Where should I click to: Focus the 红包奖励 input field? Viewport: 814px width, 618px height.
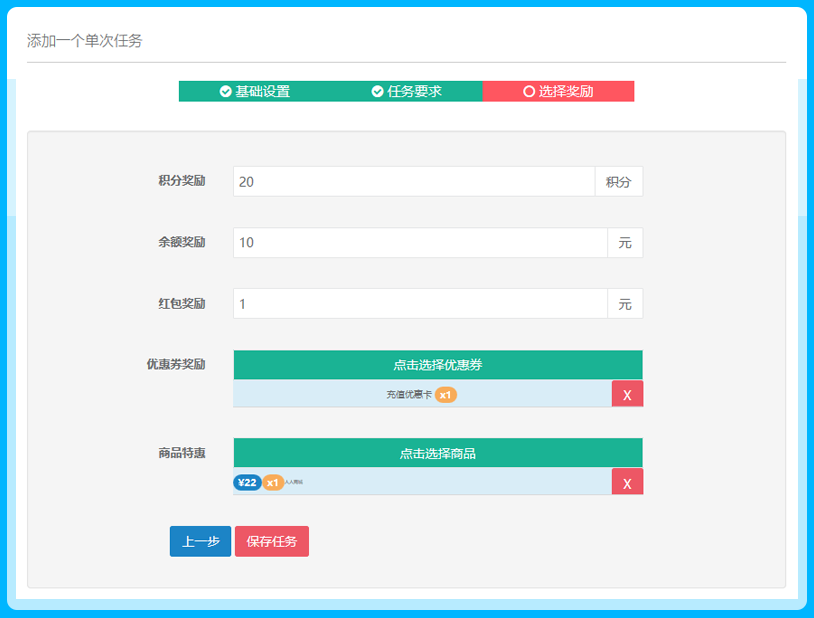coord(419,304)
